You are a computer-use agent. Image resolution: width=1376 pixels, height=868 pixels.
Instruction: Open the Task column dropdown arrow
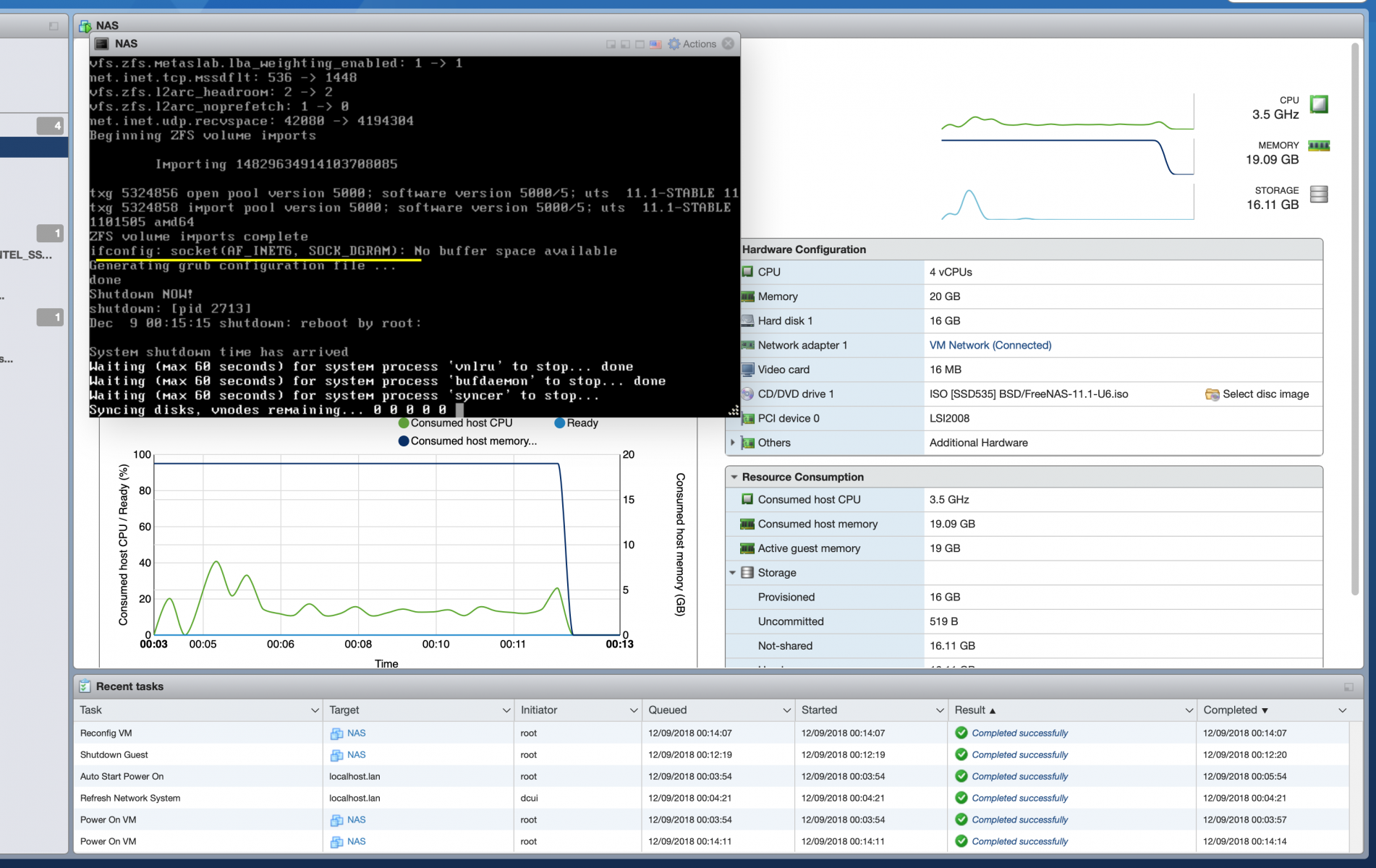click(x=315, y=710)
